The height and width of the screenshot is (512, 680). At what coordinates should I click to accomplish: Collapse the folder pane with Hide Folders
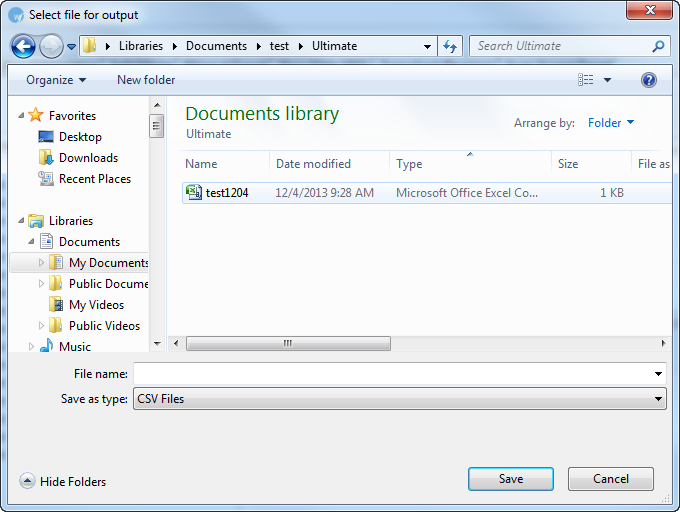click(x=63, y=481)
